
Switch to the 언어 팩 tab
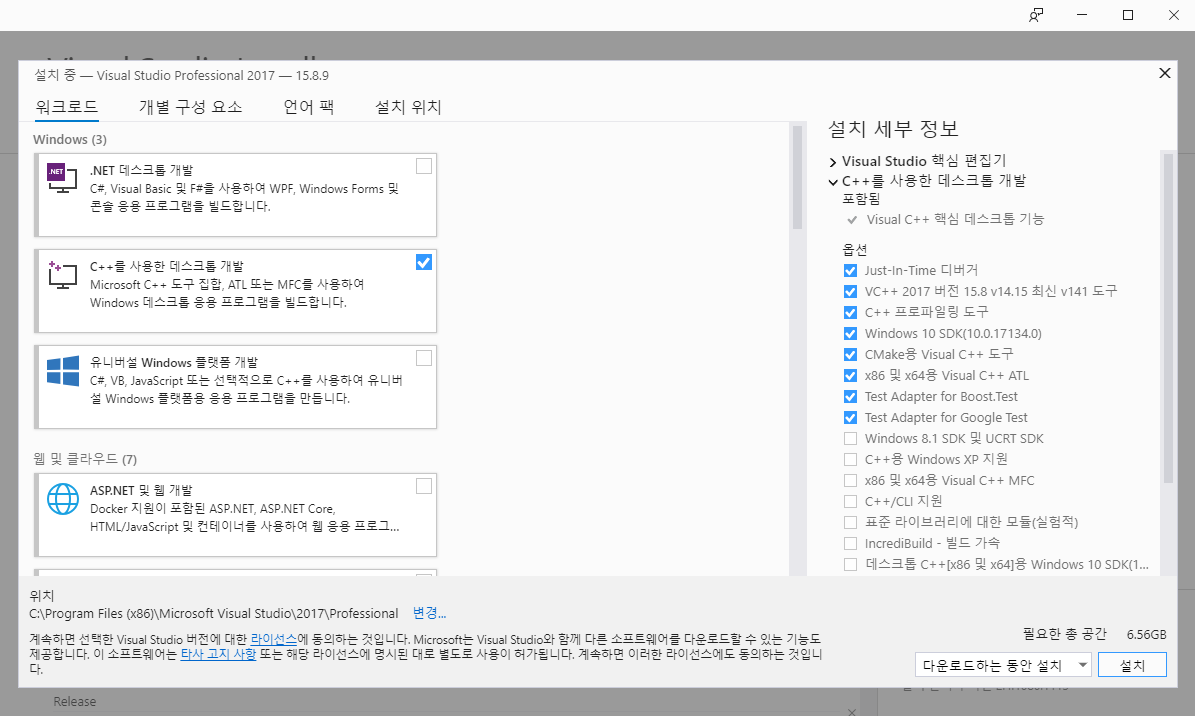pos(309,107)
